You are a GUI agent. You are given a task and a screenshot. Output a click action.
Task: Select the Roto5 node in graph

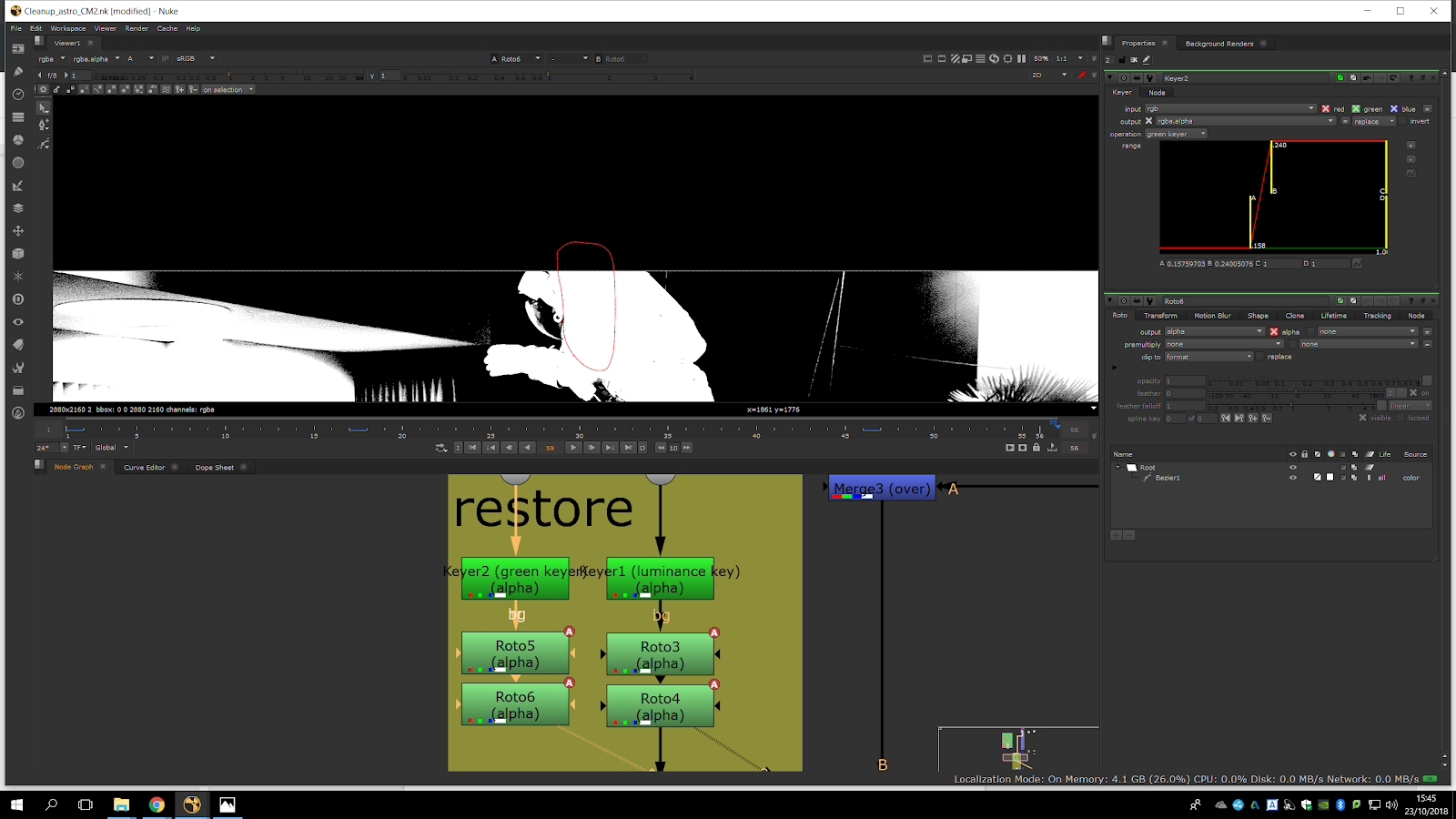pyautogui.click(x=515, y=653)
